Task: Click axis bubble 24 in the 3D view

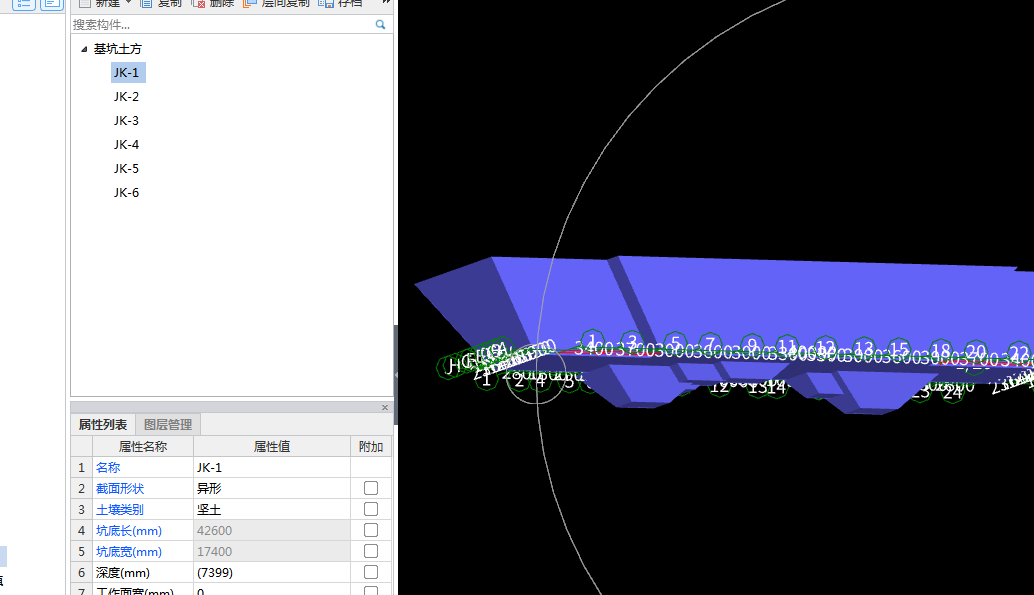Action: coord(952,393)
